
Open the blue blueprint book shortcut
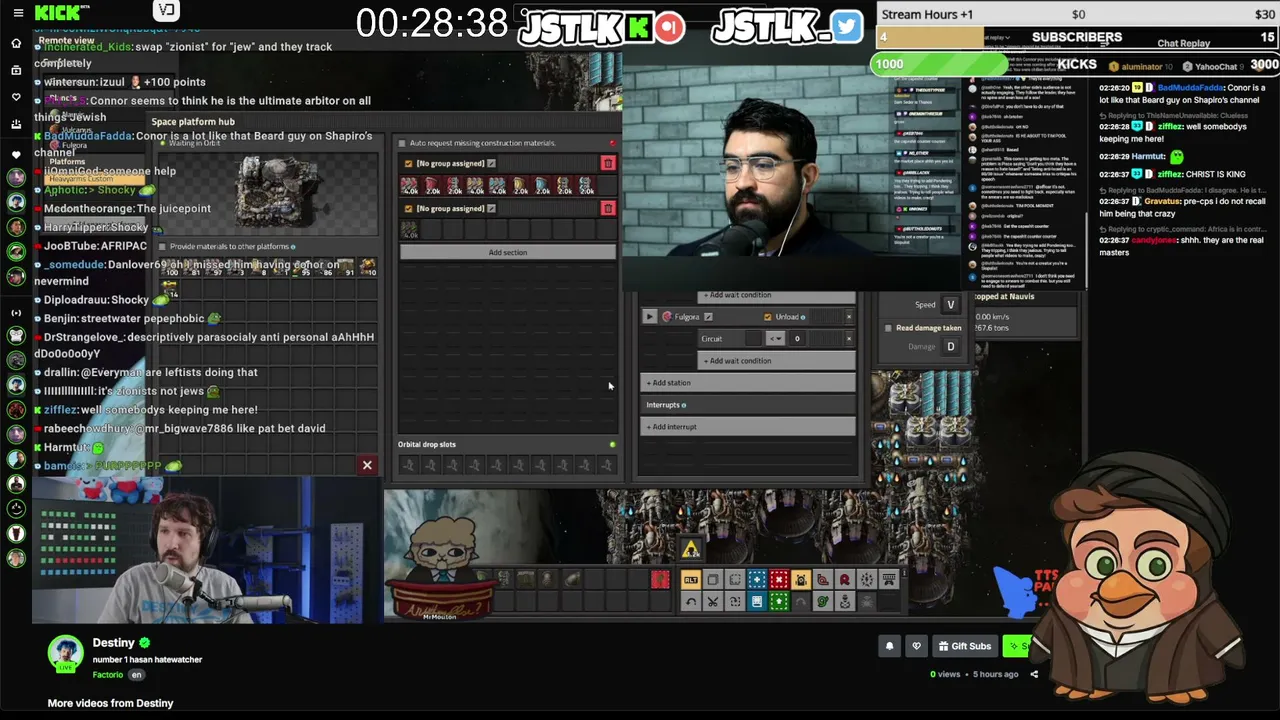tap(757, 601)
